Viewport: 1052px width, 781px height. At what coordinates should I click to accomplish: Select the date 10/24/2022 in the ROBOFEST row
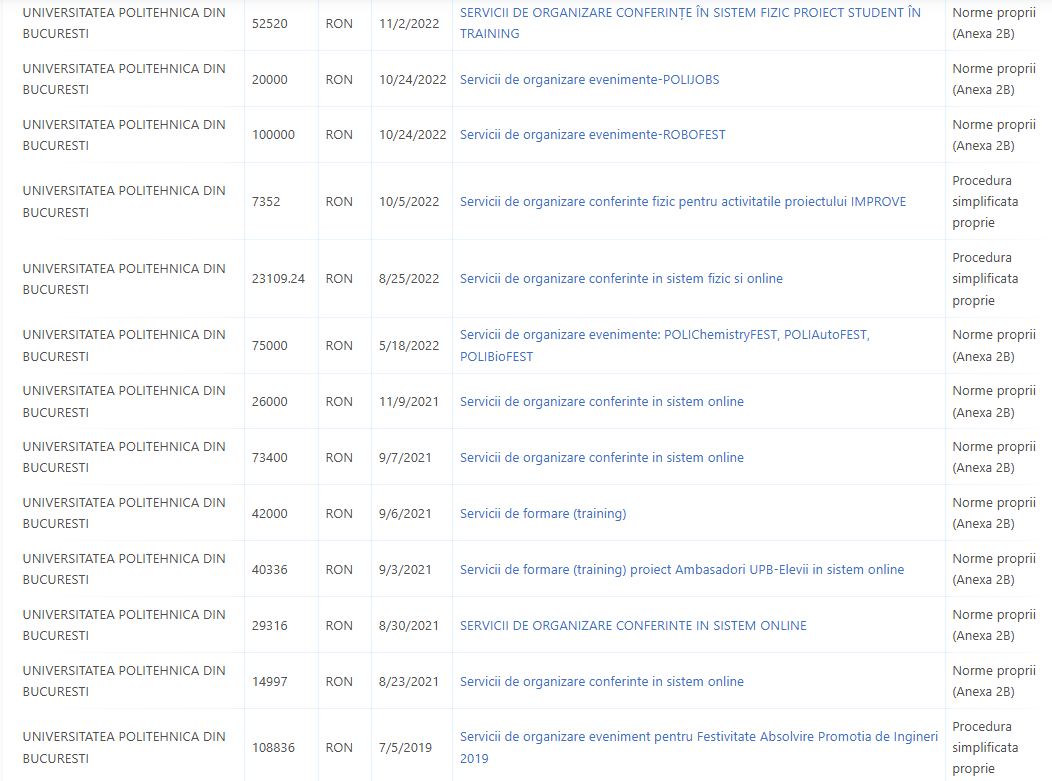click(412, 134)
